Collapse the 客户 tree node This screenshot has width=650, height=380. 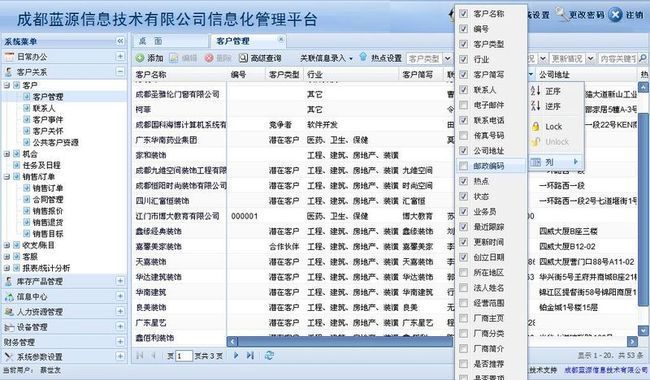(7, 85)
